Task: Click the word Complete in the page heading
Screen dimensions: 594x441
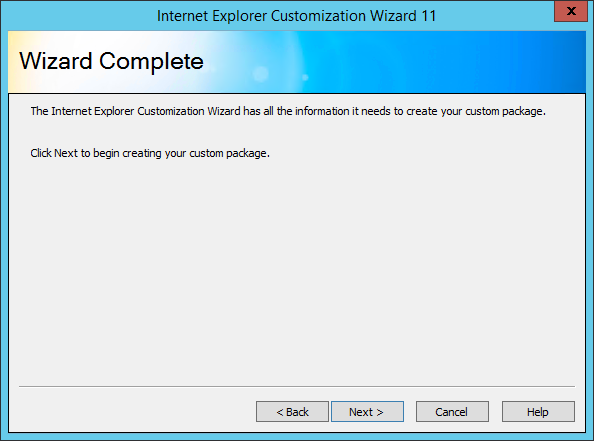Action: click(x=151, y=61)
